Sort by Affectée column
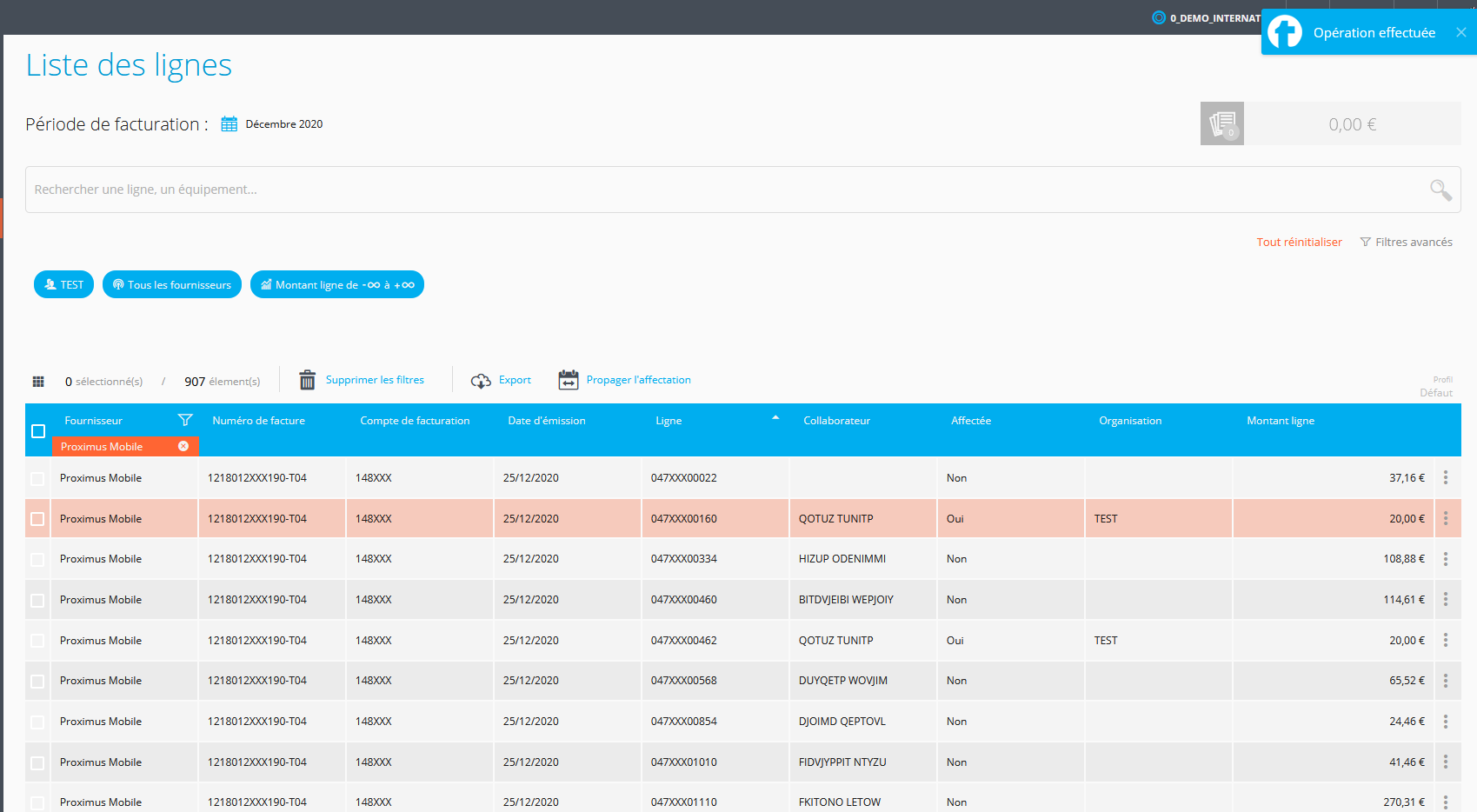Screen dimensions: 1477x812 point(971,420)
